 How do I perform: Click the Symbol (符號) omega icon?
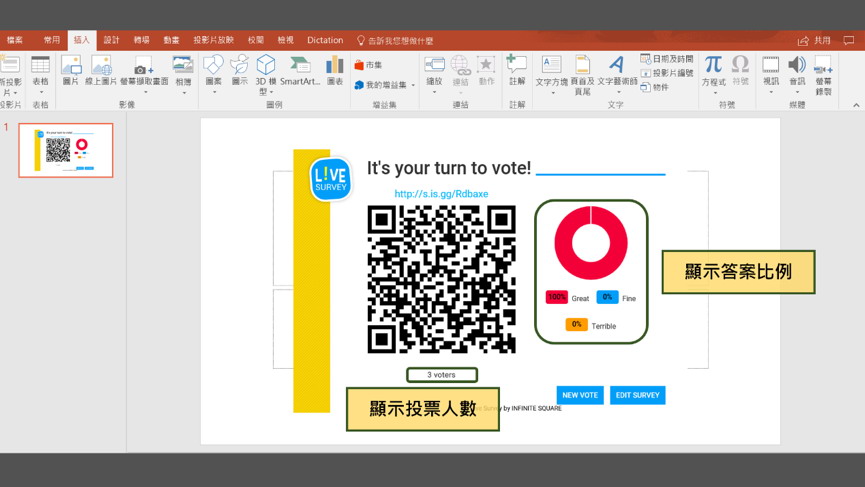(740, 64)
